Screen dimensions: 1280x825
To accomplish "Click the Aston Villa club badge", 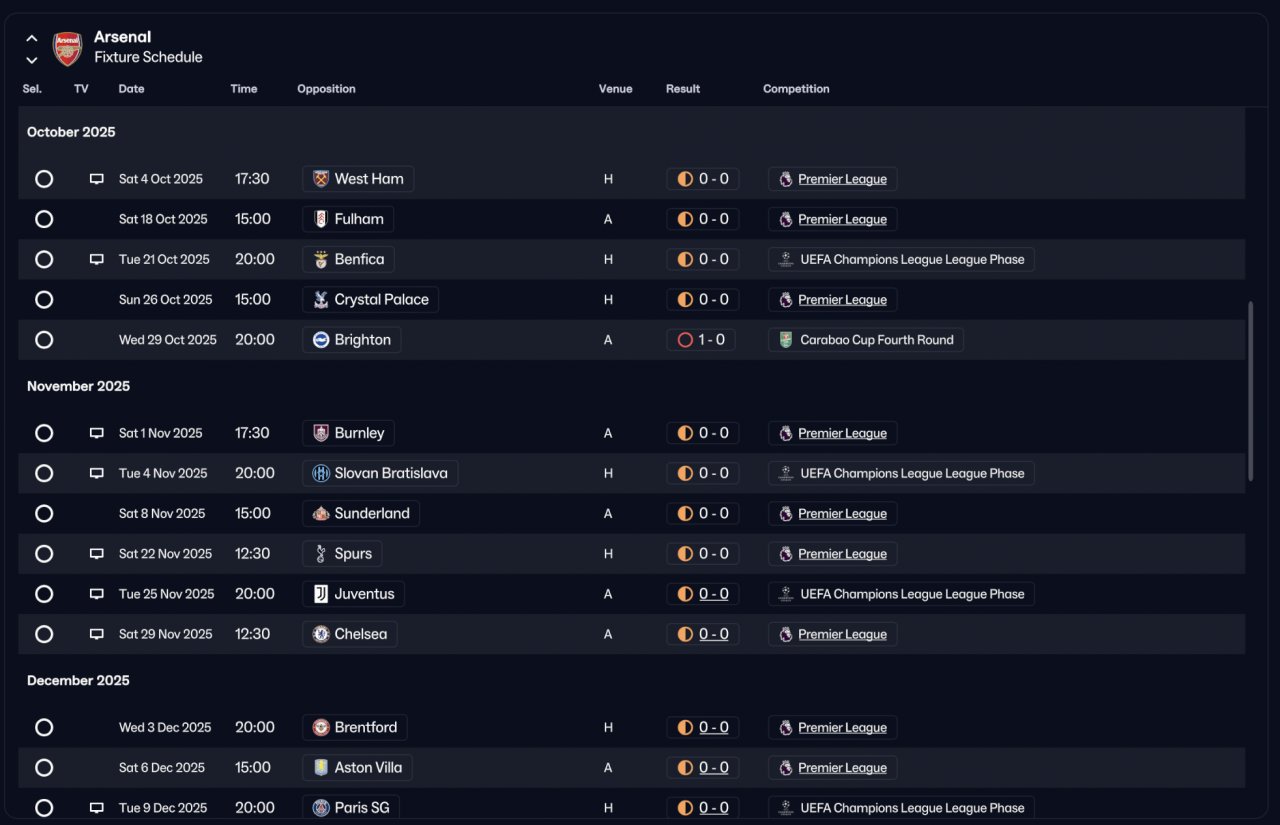I will pos(321,768).
